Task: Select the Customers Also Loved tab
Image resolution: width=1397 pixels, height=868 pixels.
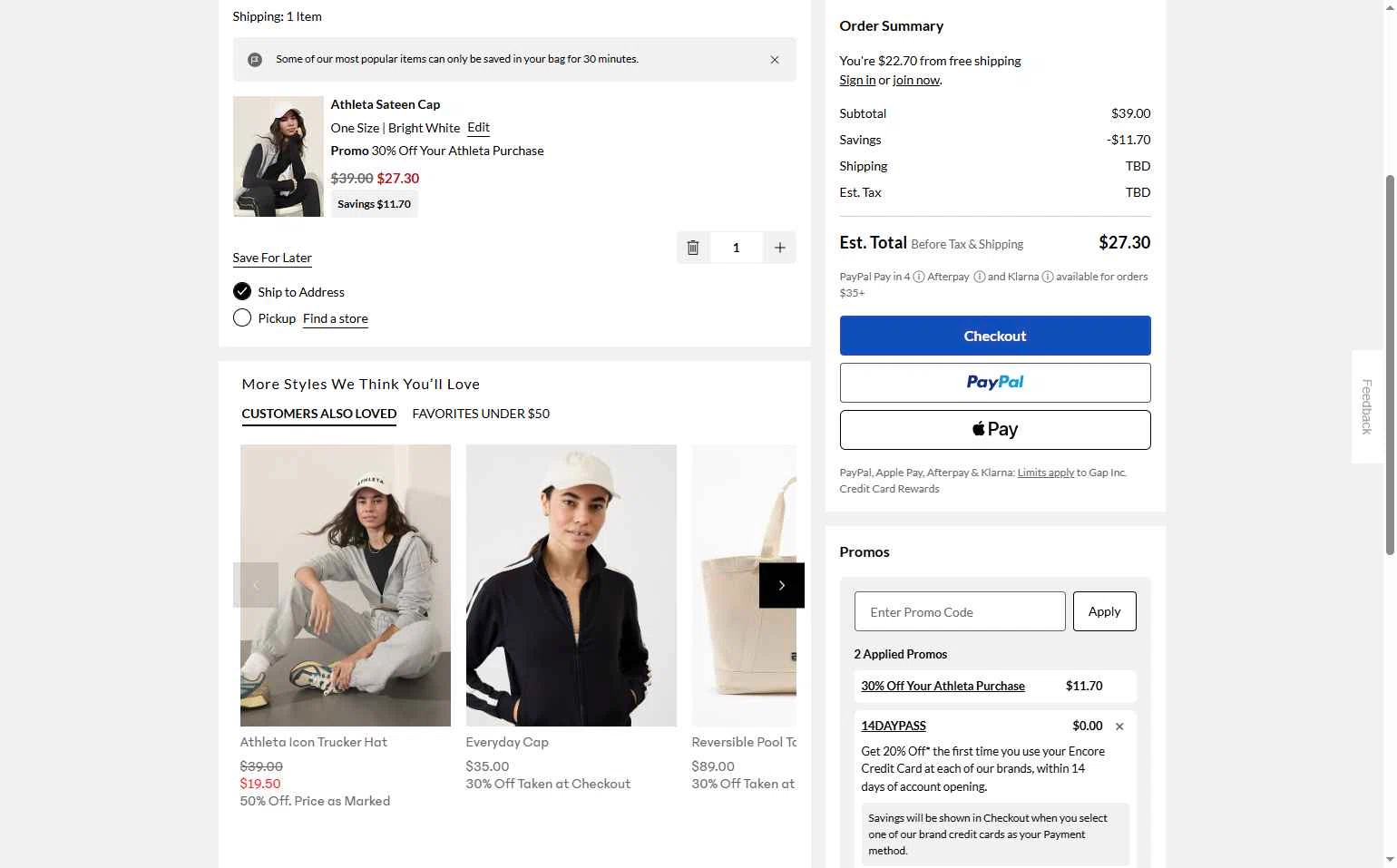Action: 319,414
